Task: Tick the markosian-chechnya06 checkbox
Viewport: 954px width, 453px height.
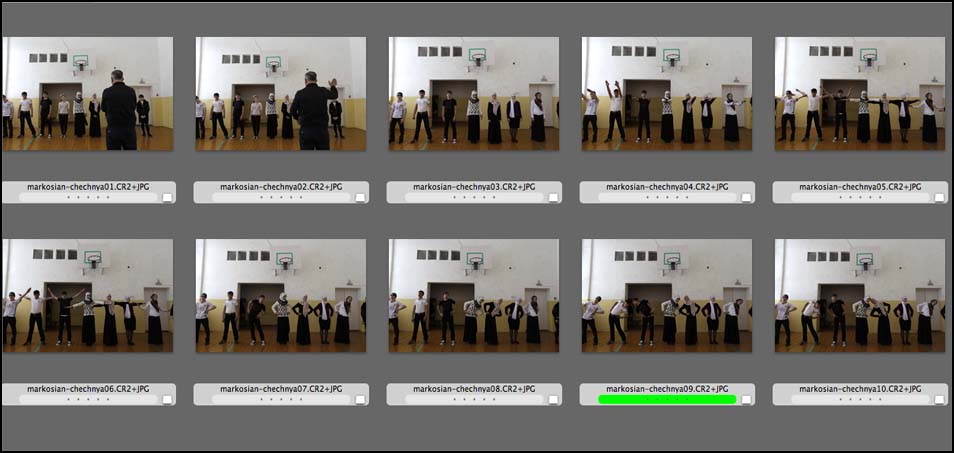Action: click(167, 399)
